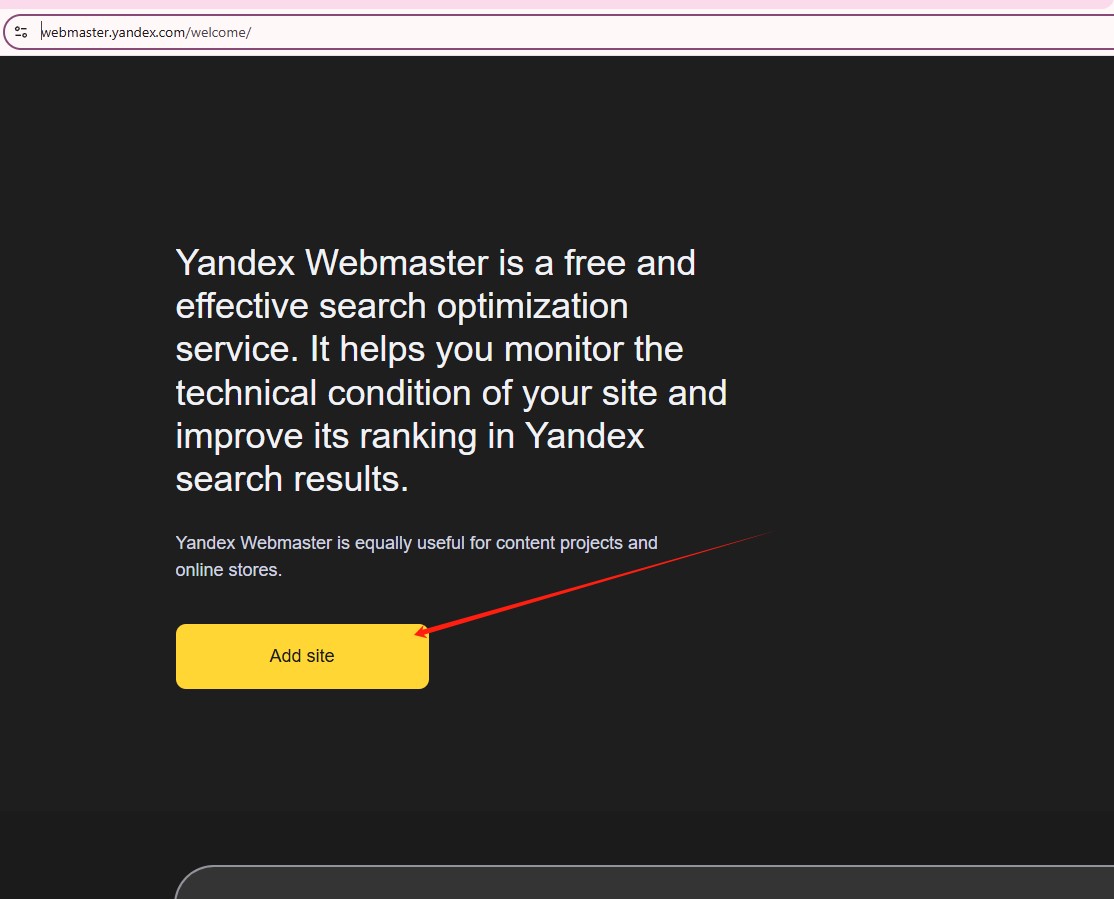Click the 'online stores.' text
The image size is (1114, 899).
pyautogui.click(x=229, y=570)
